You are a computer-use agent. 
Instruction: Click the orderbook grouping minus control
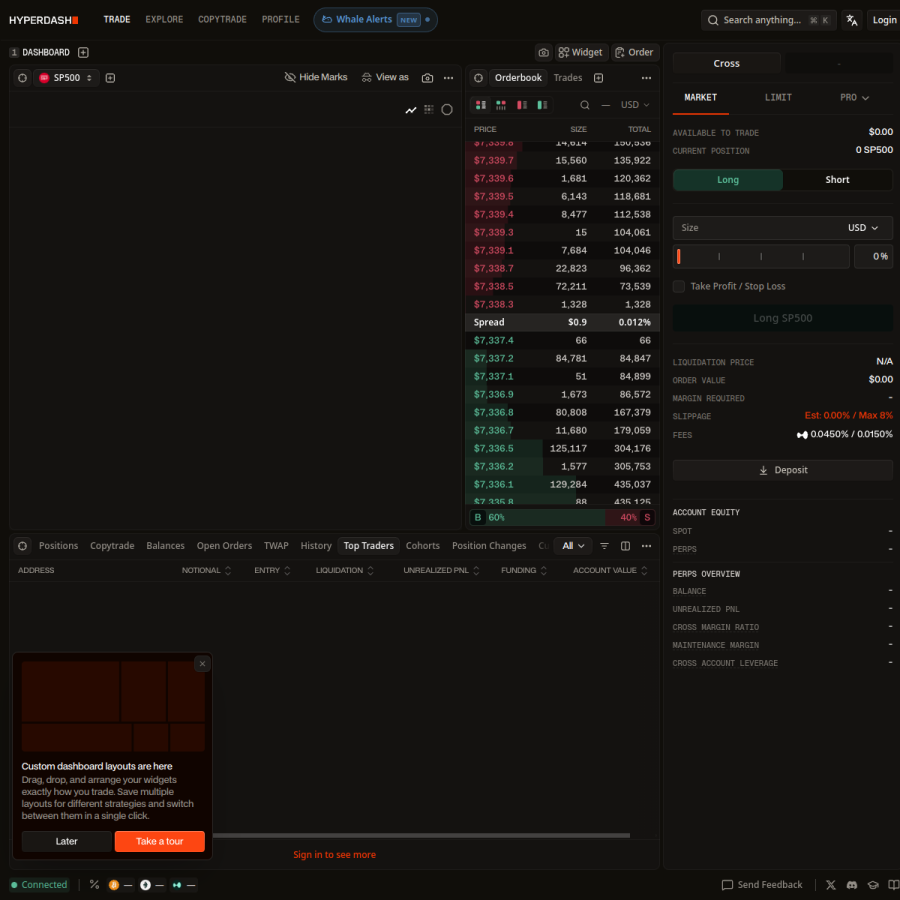606,104
